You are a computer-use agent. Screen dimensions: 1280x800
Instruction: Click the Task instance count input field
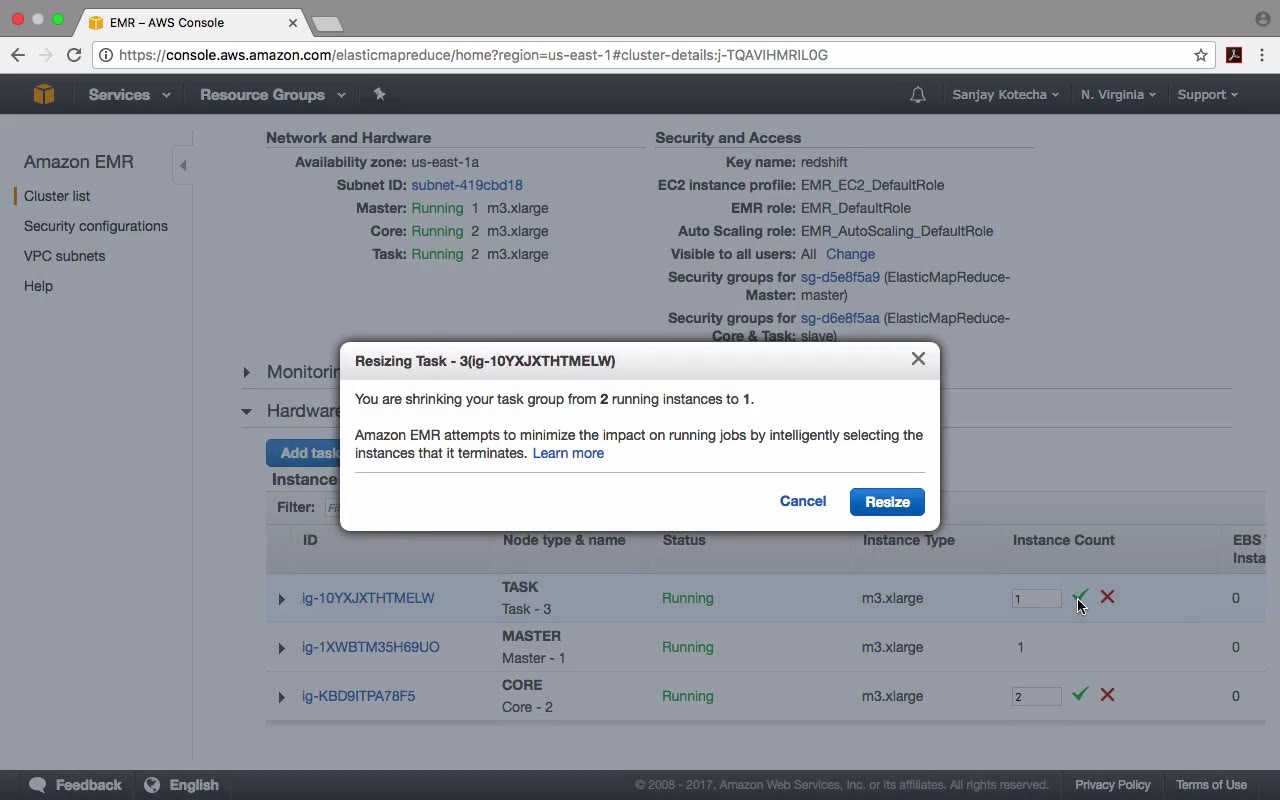(1036, 599)
